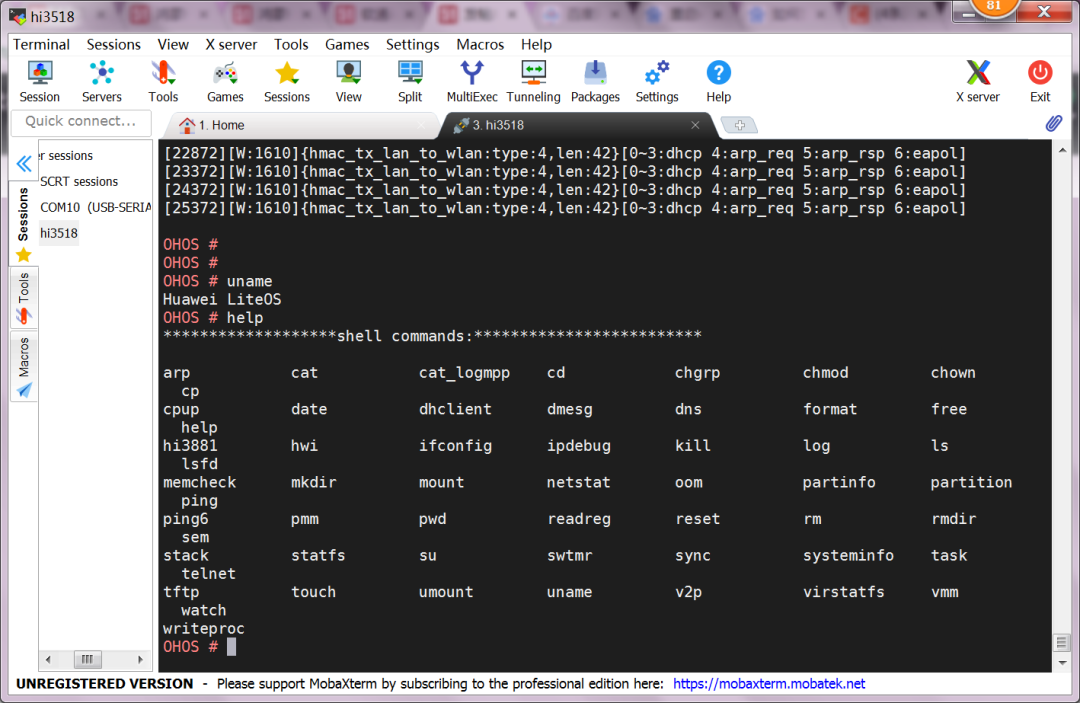This screenshot has height=703, width=1080.
Task: Switch to the 1. Home tab
Action: 300,125
